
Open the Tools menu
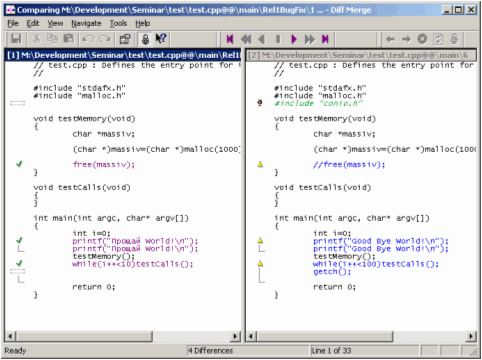click(118, 23)
